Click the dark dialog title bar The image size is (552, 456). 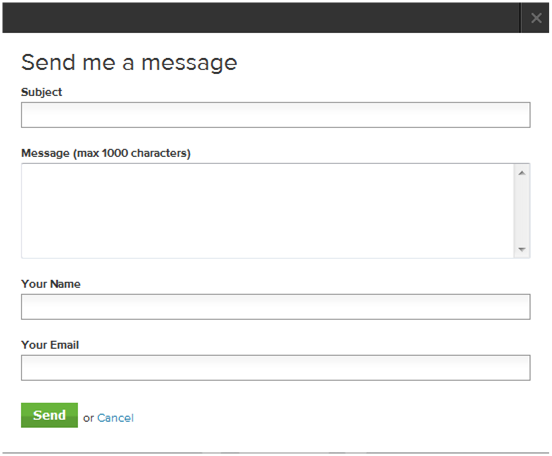click(261, 18)
